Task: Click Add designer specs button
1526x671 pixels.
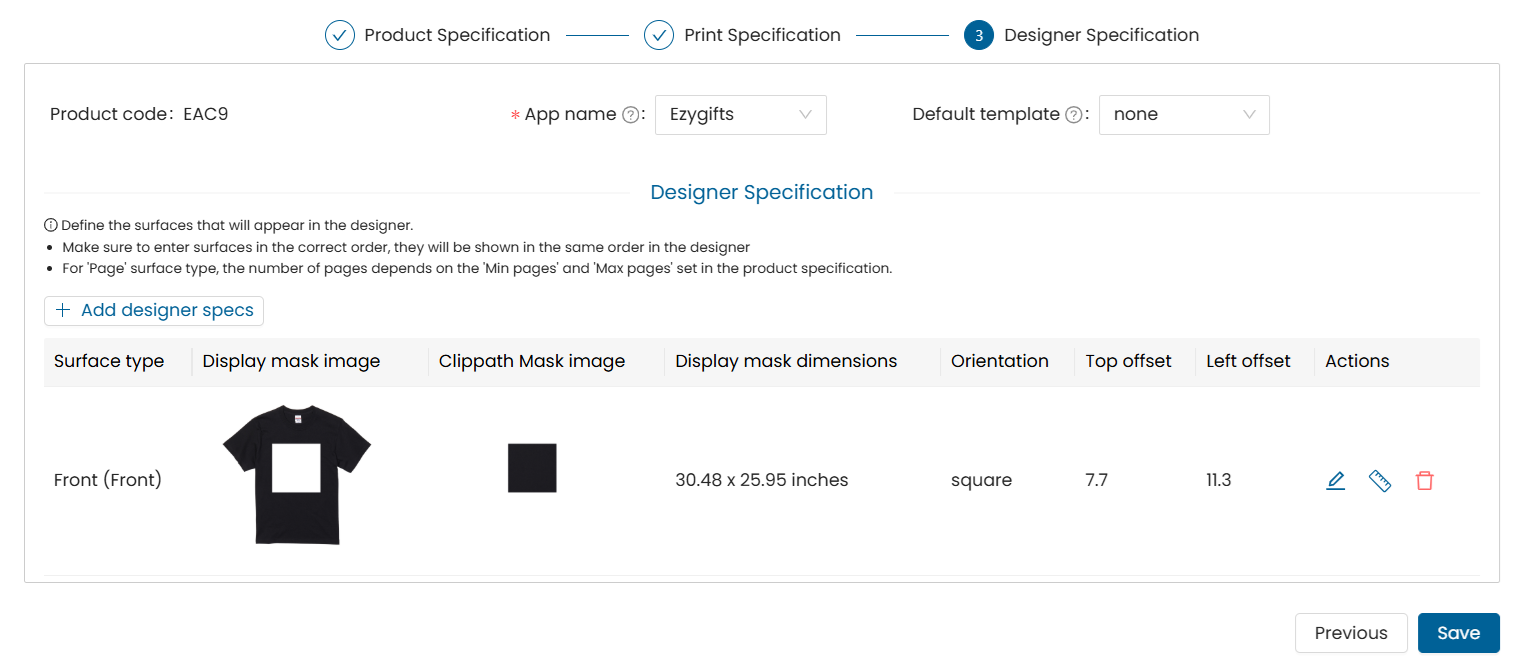Action: (154, 311)
